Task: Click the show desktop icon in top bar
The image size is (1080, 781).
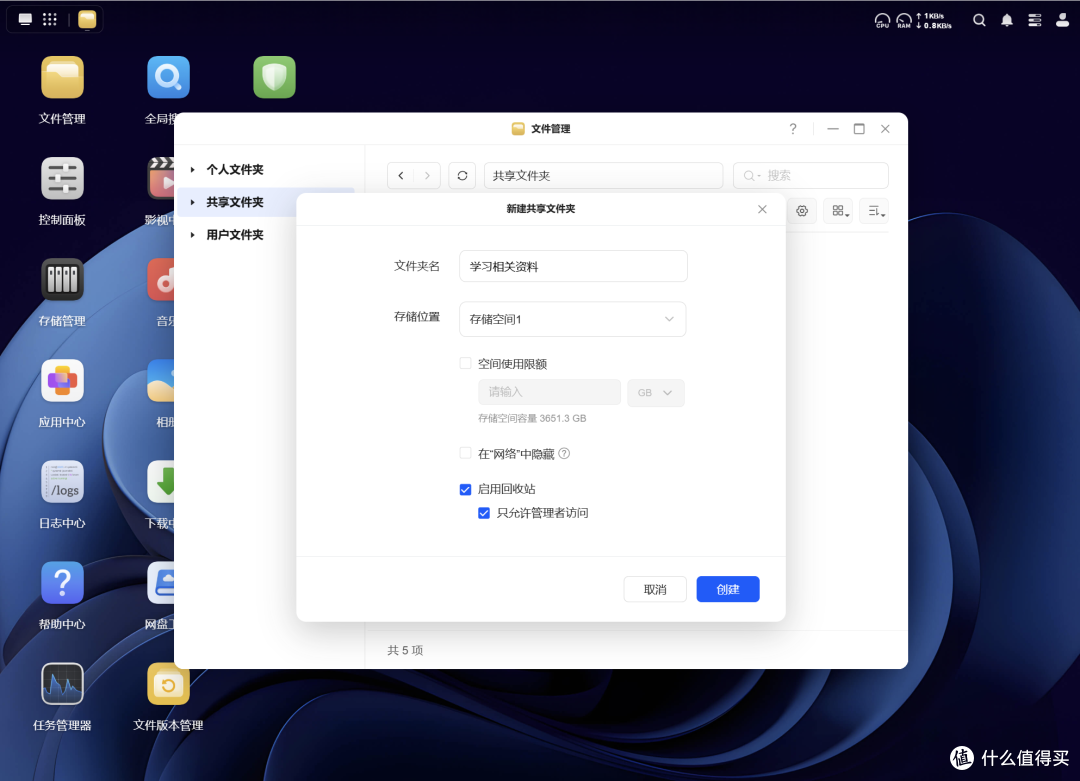Action: point(25,19)
